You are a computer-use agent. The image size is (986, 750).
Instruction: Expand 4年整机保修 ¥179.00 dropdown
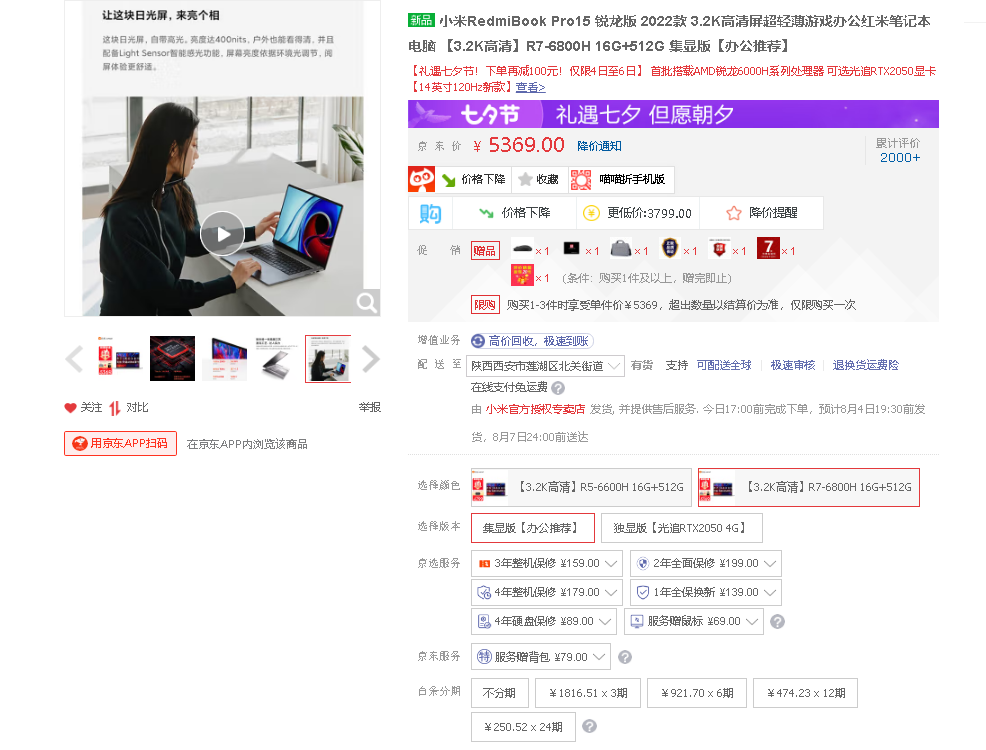coord(546,592)
